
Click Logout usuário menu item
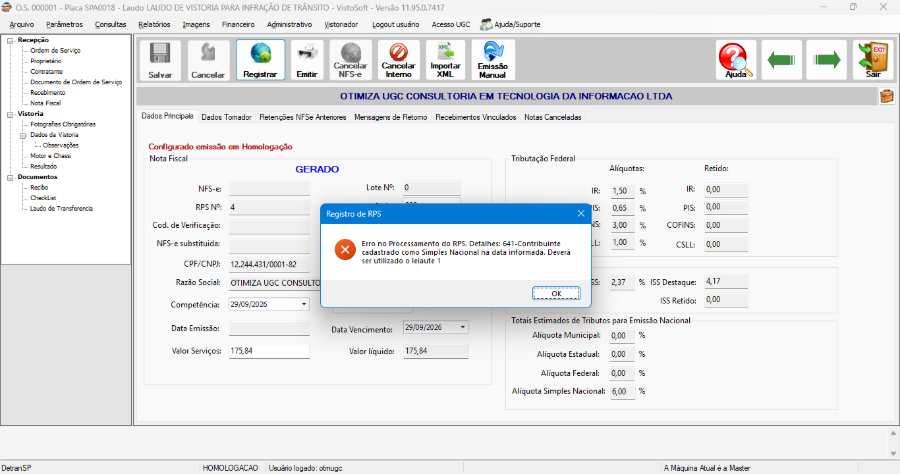(x=395, y=25)
